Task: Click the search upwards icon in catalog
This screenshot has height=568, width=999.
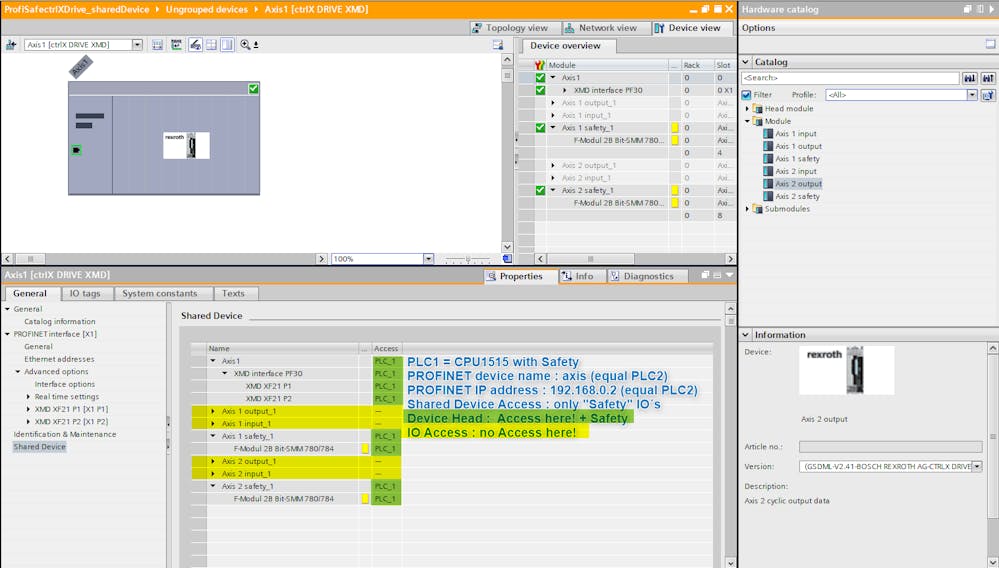Action: [x=988, y=78]
